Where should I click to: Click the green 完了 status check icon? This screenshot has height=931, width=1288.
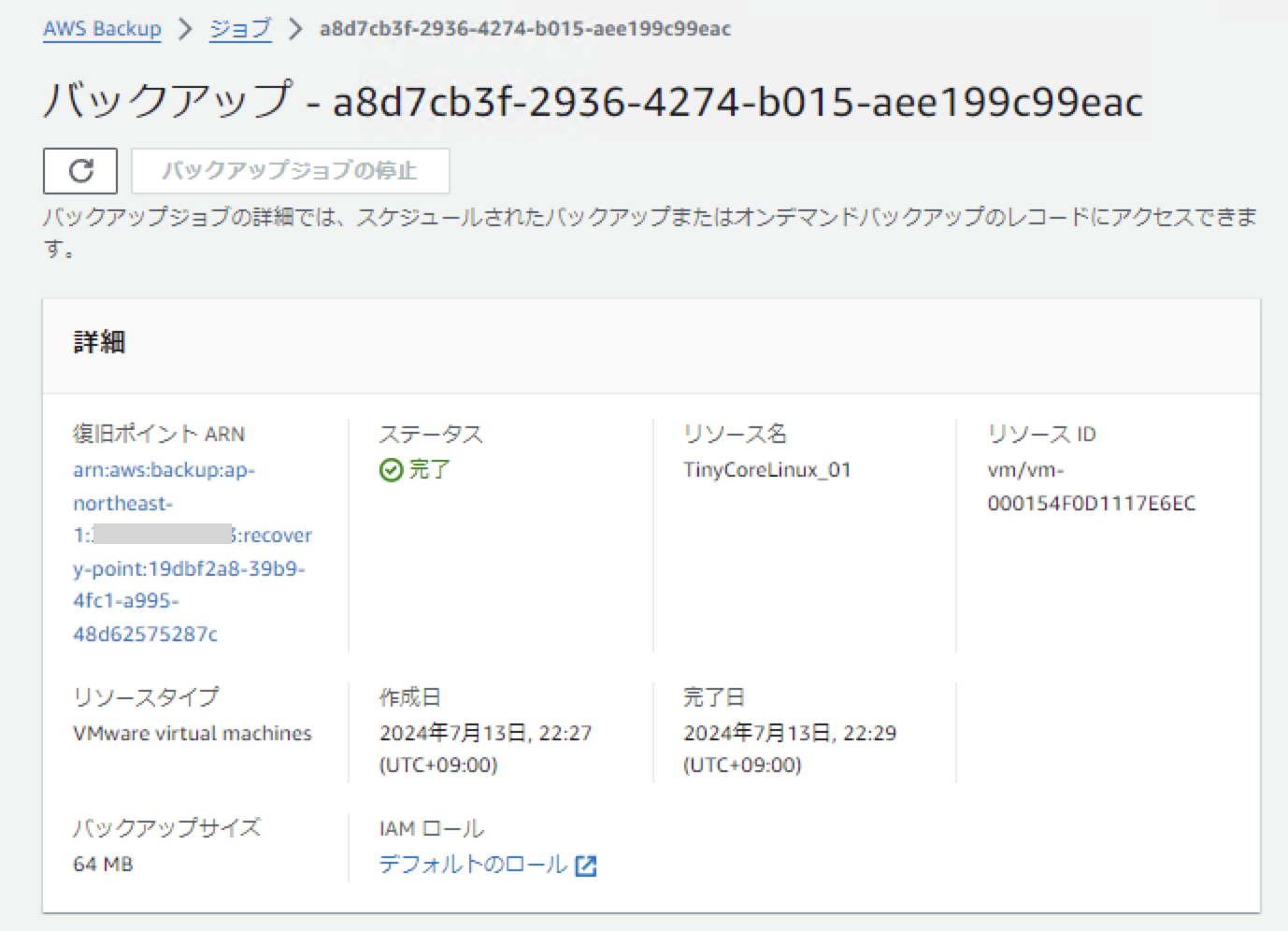coord(391,469)
